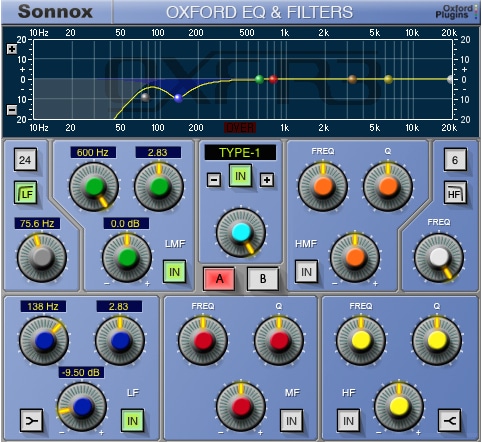Click the 138 Hz value field
Image resolution: width=482 pixels, height=442 pixels.
point(43,306)
